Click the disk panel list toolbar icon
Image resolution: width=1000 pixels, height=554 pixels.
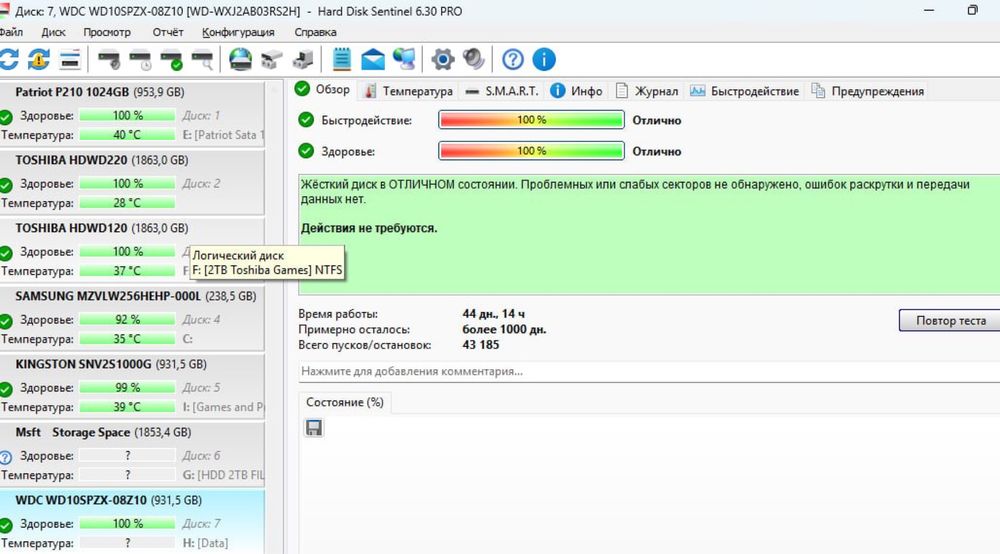70,59
